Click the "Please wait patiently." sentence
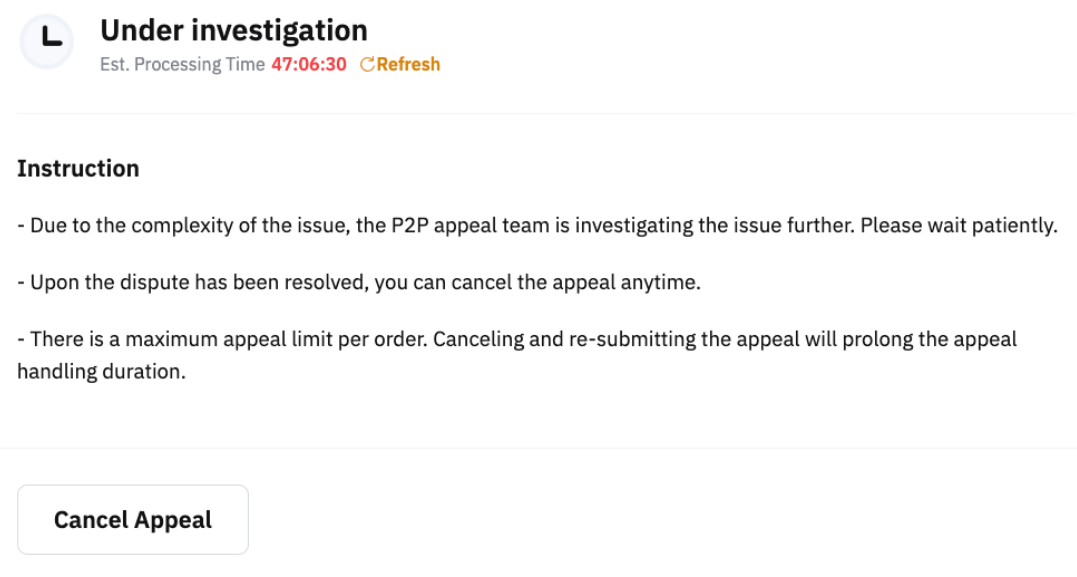Screen dimensions: 1077x577 (x=958, y=226)
